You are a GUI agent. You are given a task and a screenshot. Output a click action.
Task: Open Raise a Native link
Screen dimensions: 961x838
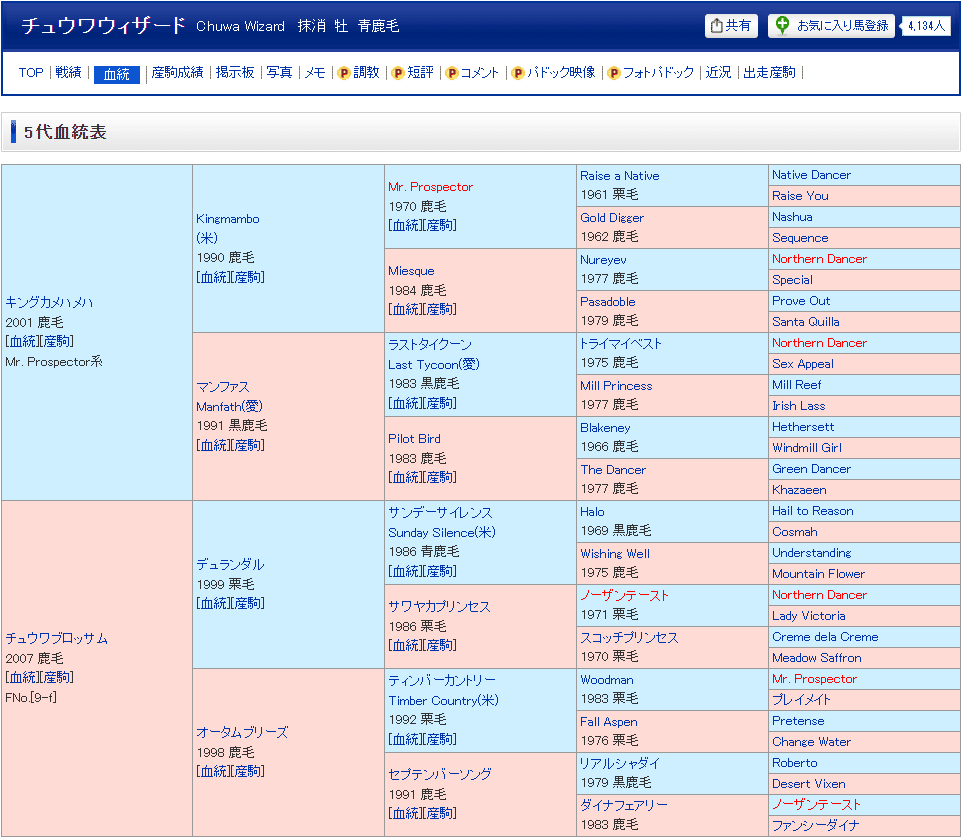point(620,176)
